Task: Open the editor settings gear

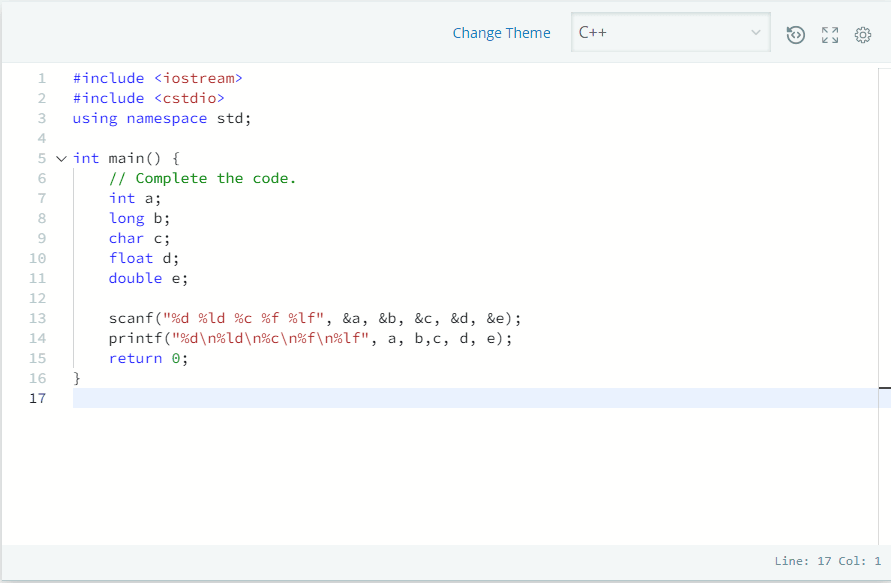Action: [862, 34]
